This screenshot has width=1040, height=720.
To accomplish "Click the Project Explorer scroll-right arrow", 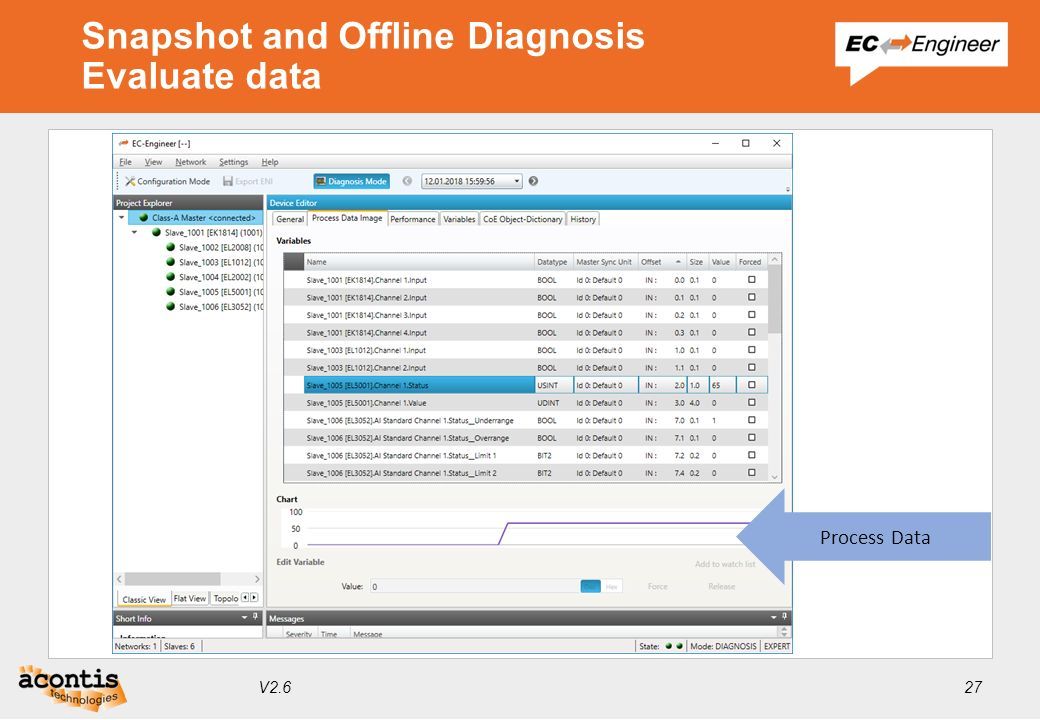I will (257, 579).
